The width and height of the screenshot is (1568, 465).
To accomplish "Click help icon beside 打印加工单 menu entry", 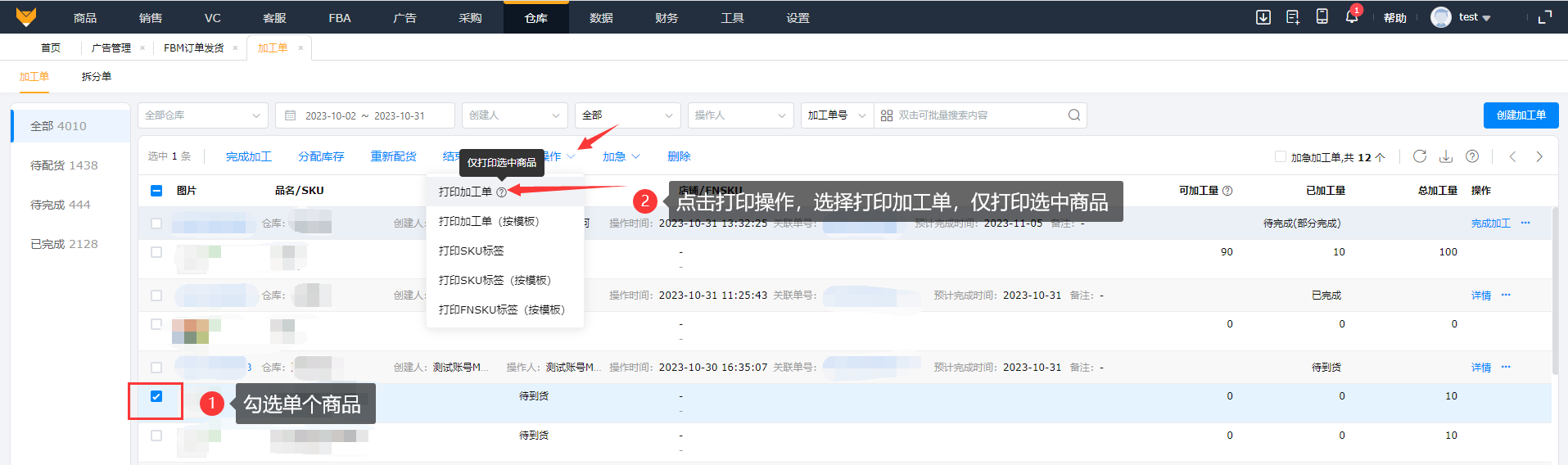I will pyautogui.click(x=501, y=192).
